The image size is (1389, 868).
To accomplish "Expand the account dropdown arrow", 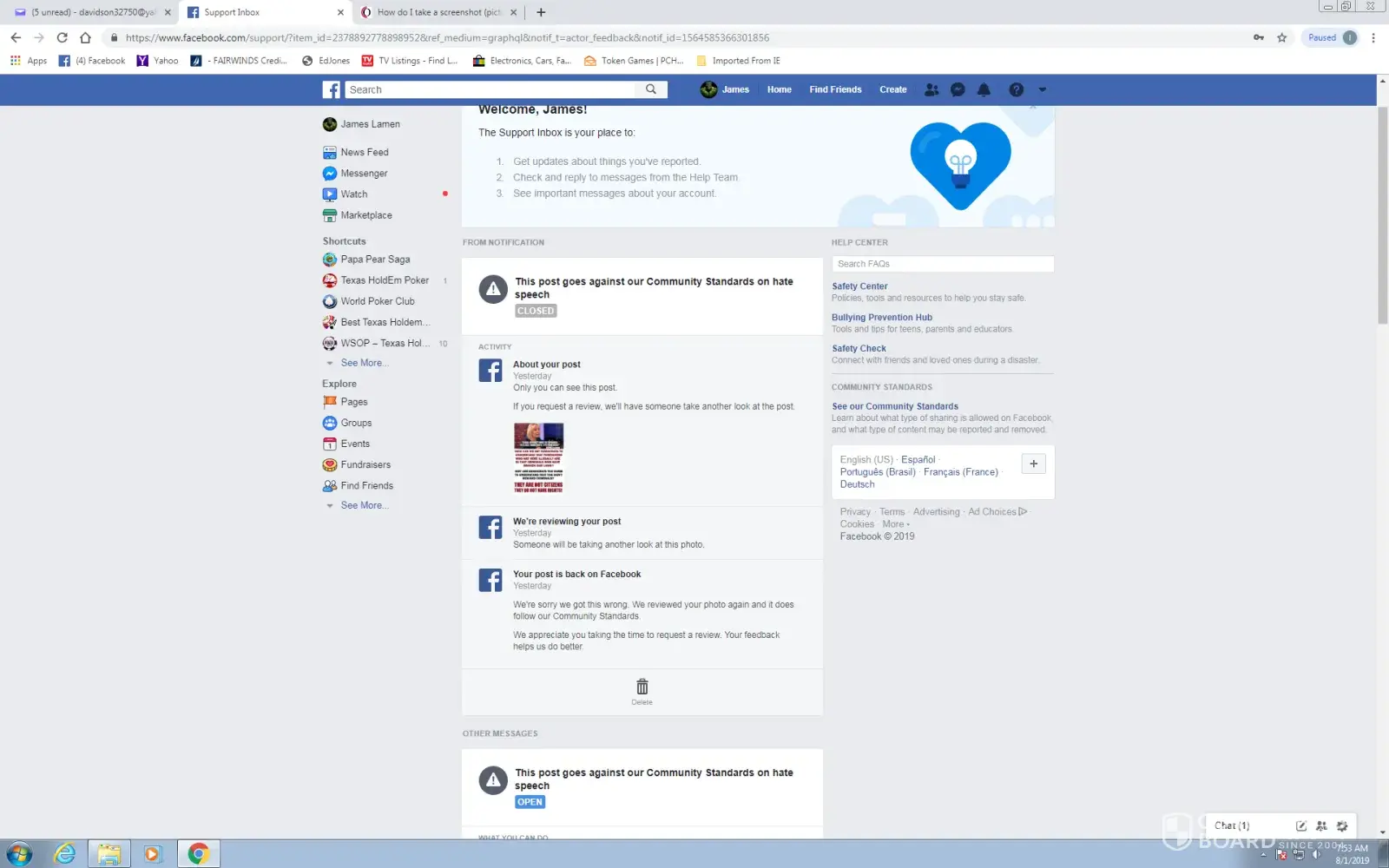I will [1043, 89].
